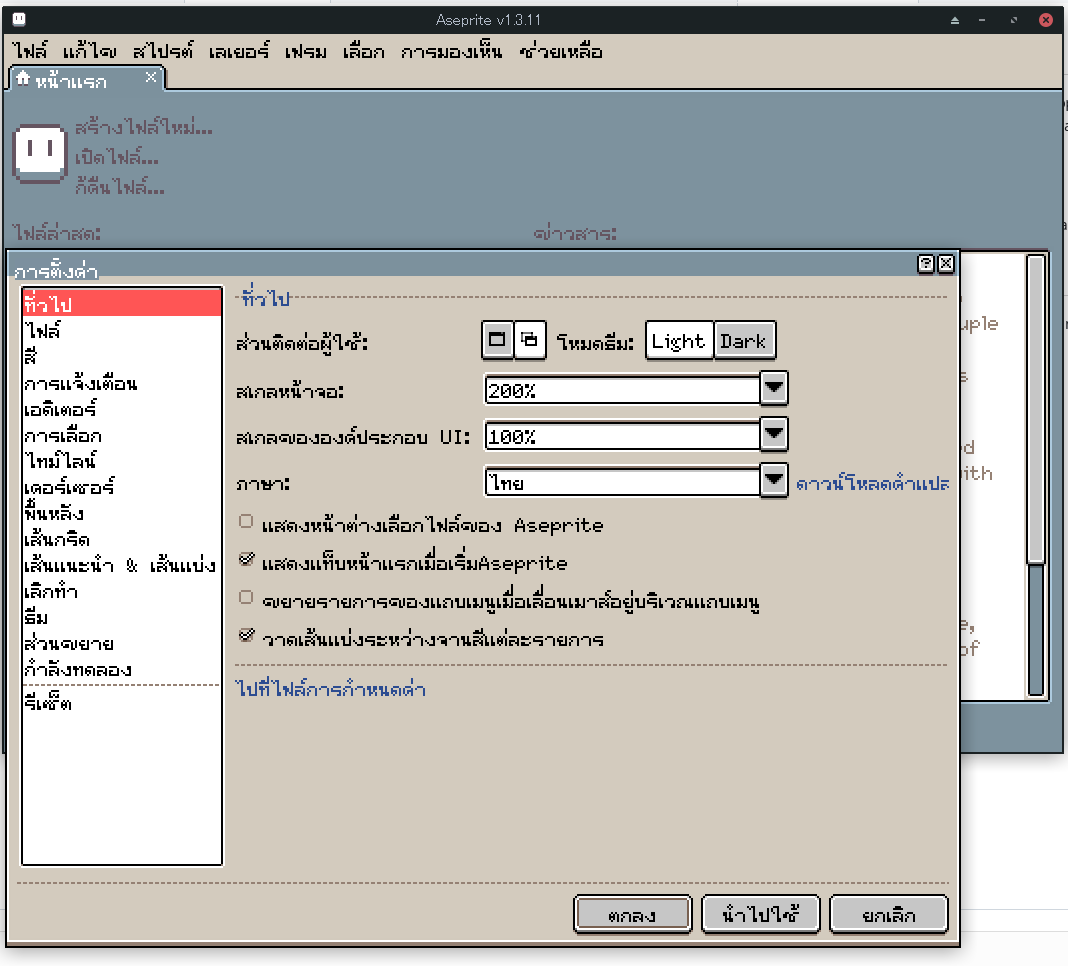Close the การตั้งค่า dialog with X icon
The image size is (1068, 966).
click(x=946, y=264)
